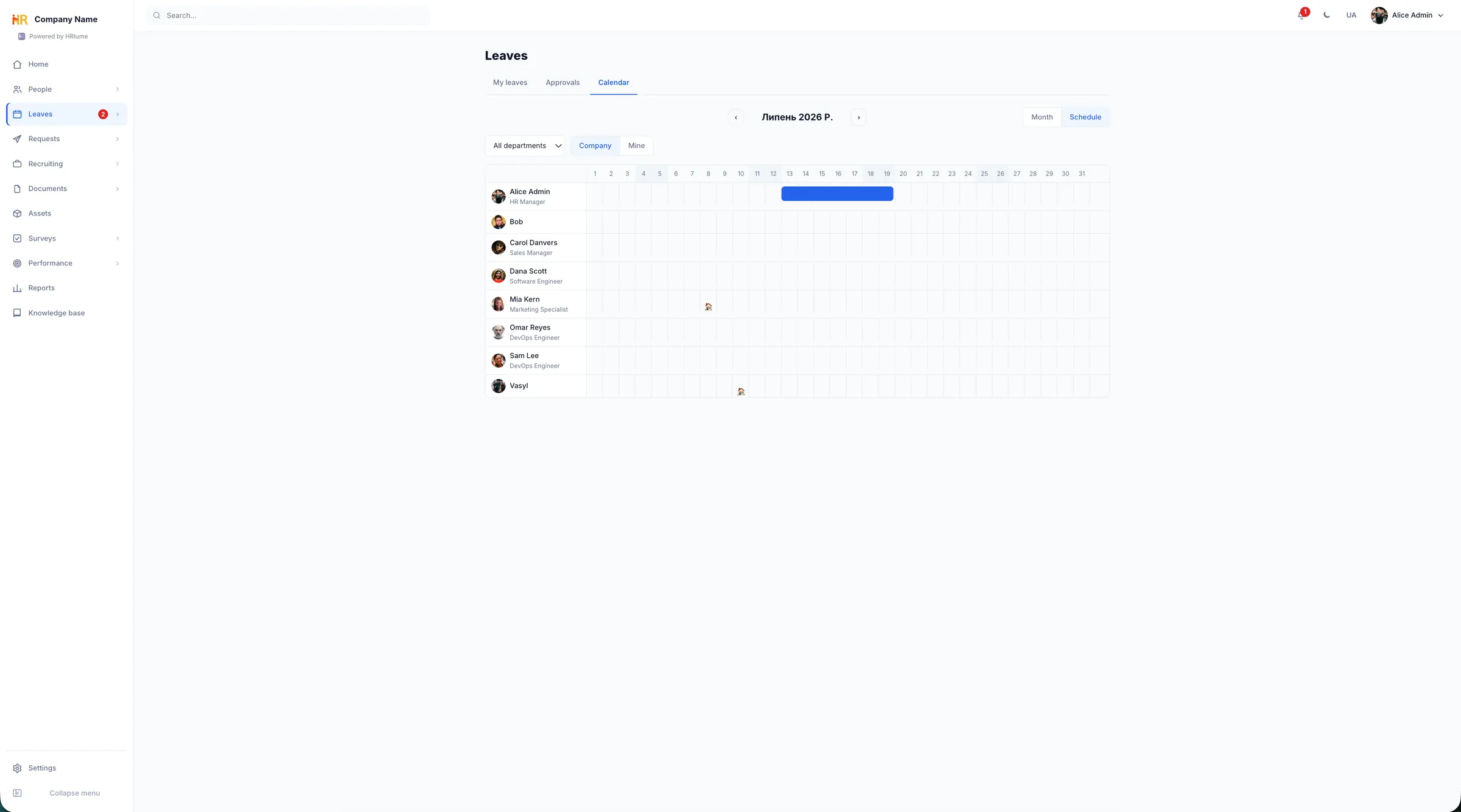Click Alice Admin's blue leave bar

[837, 194]
